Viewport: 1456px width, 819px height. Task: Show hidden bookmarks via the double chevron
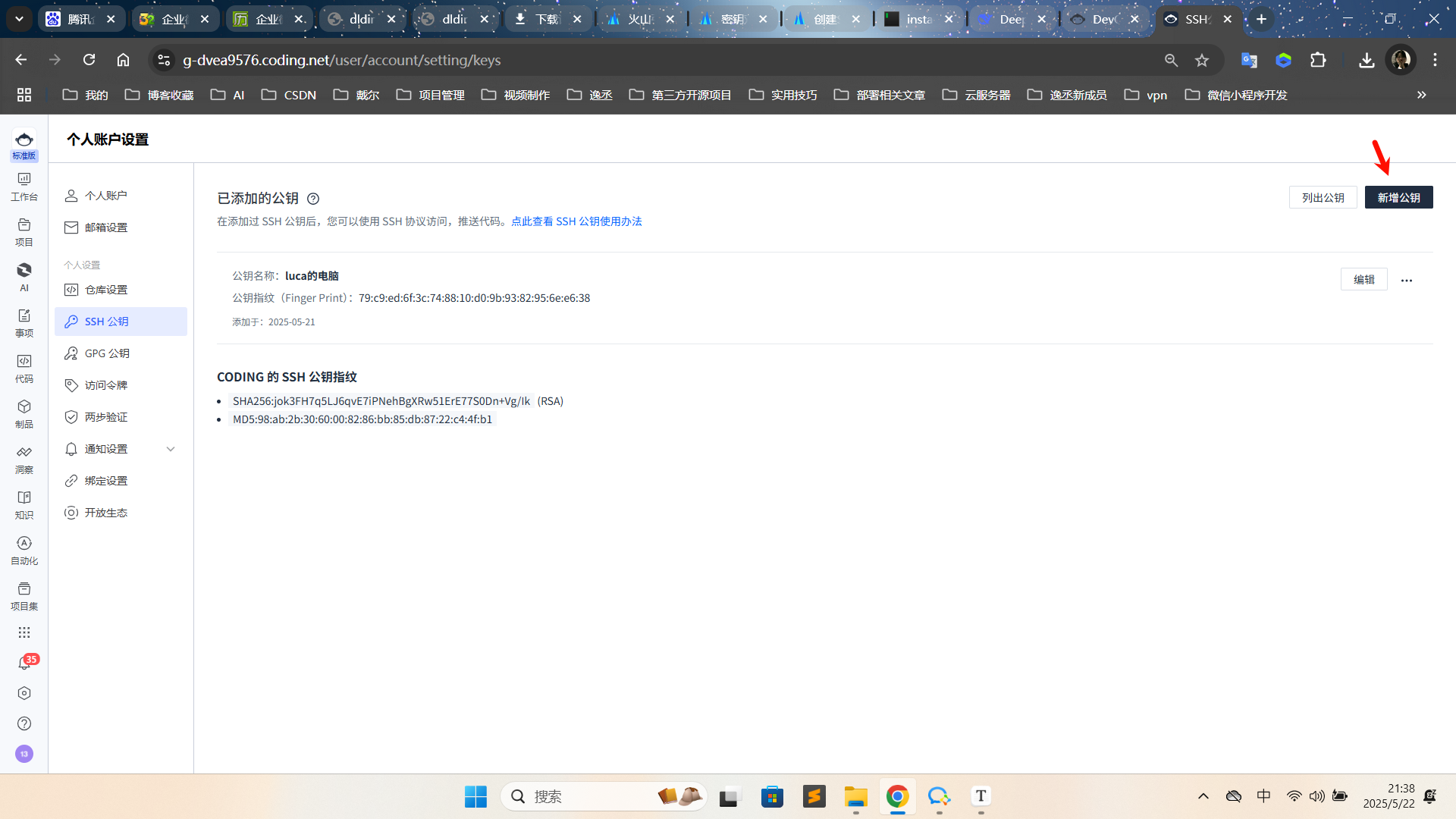click(1422, 95)
